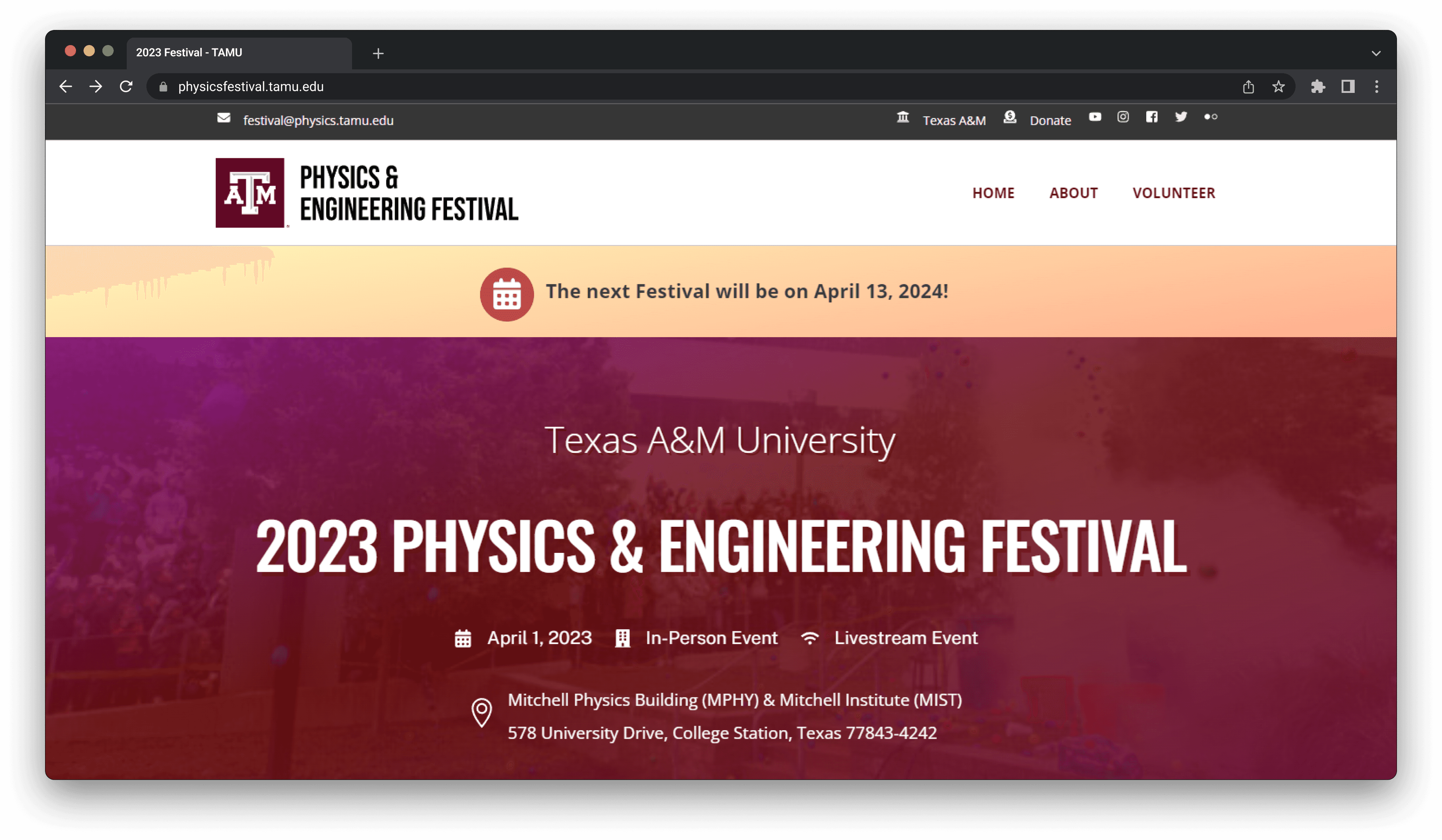Click the In-Person Event label
Screen dimensions: 1442x840
click(x=711, y=638)
